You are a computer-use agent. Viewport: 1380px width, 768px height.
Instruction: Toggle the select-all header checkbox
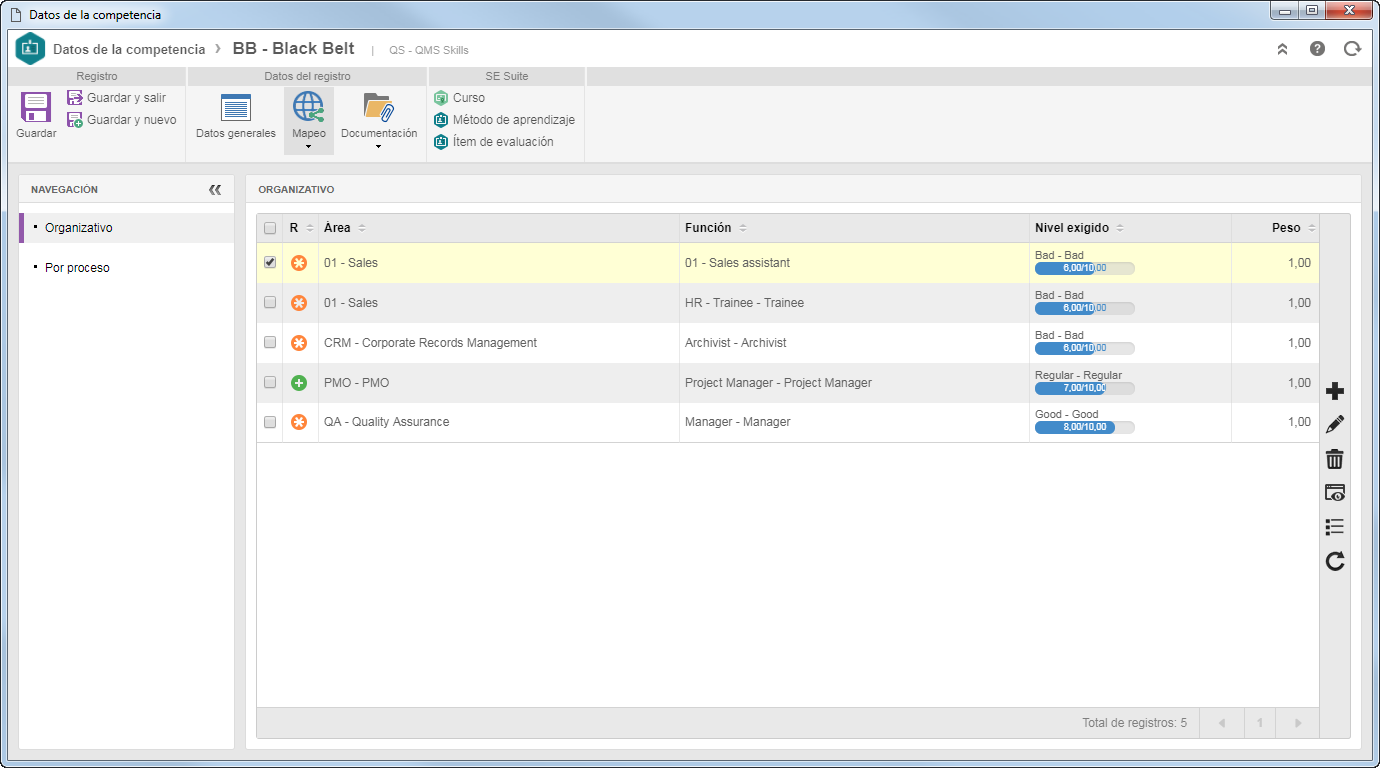coord(270,228)
